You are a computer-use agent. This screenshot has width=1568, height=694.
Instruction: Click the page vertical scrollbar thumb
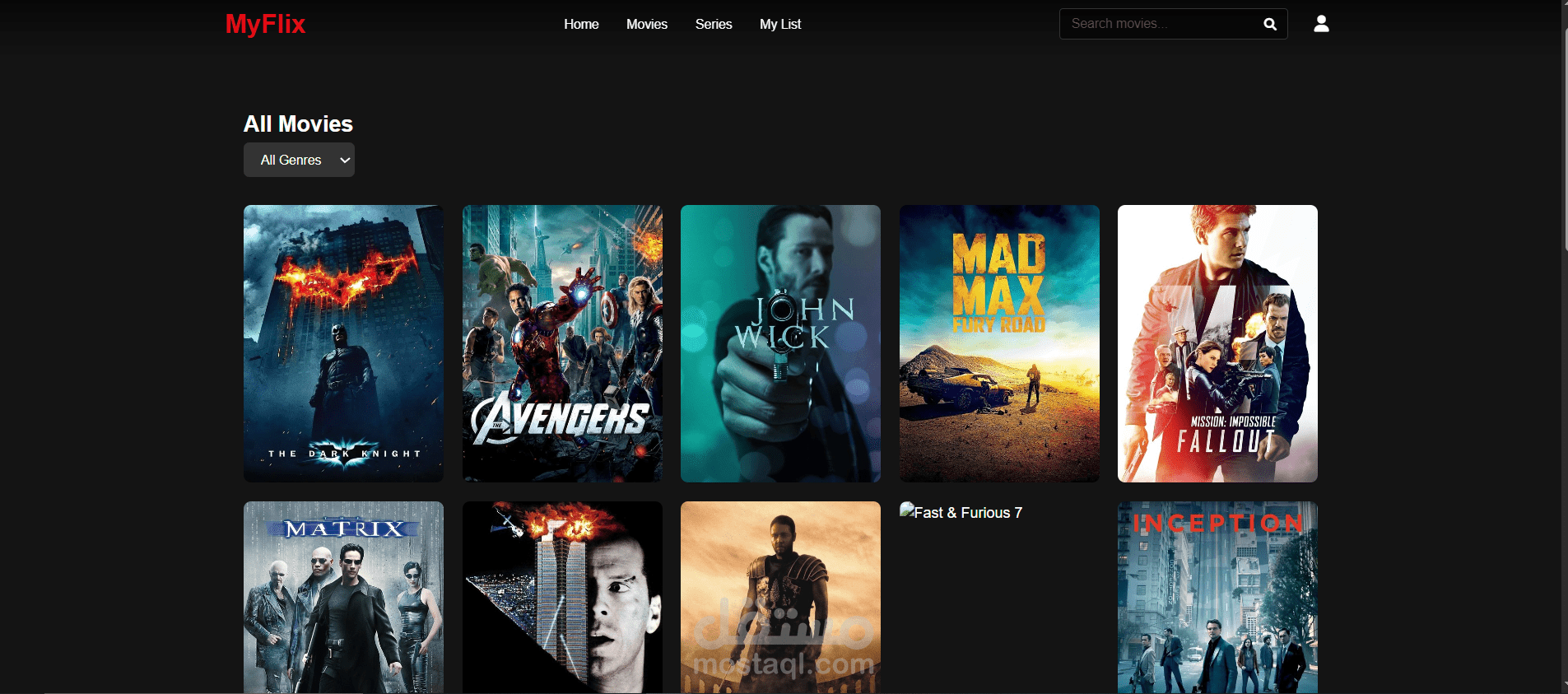pos(1566,140)
